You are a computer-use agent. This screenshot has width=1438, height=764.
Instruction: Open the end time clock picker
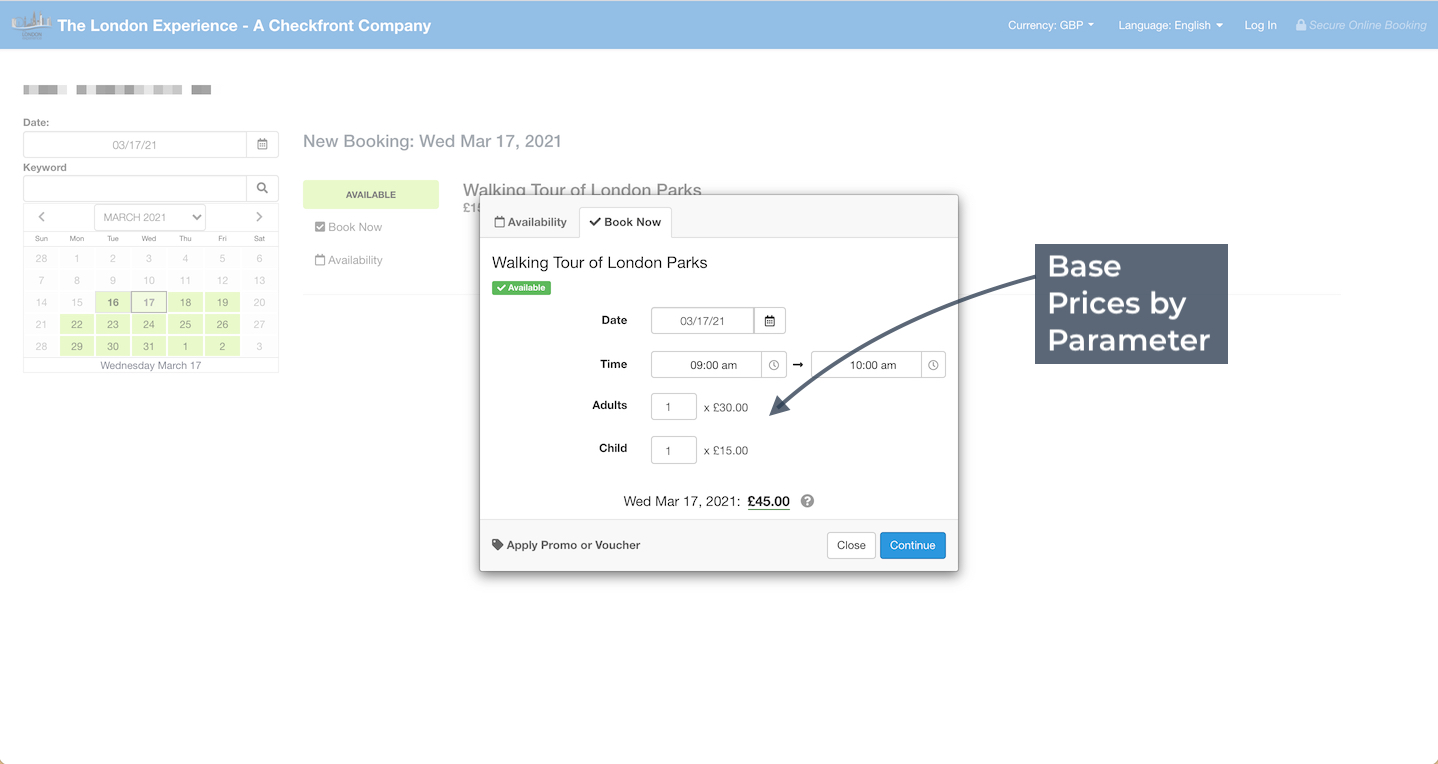[x=933, y=365]
